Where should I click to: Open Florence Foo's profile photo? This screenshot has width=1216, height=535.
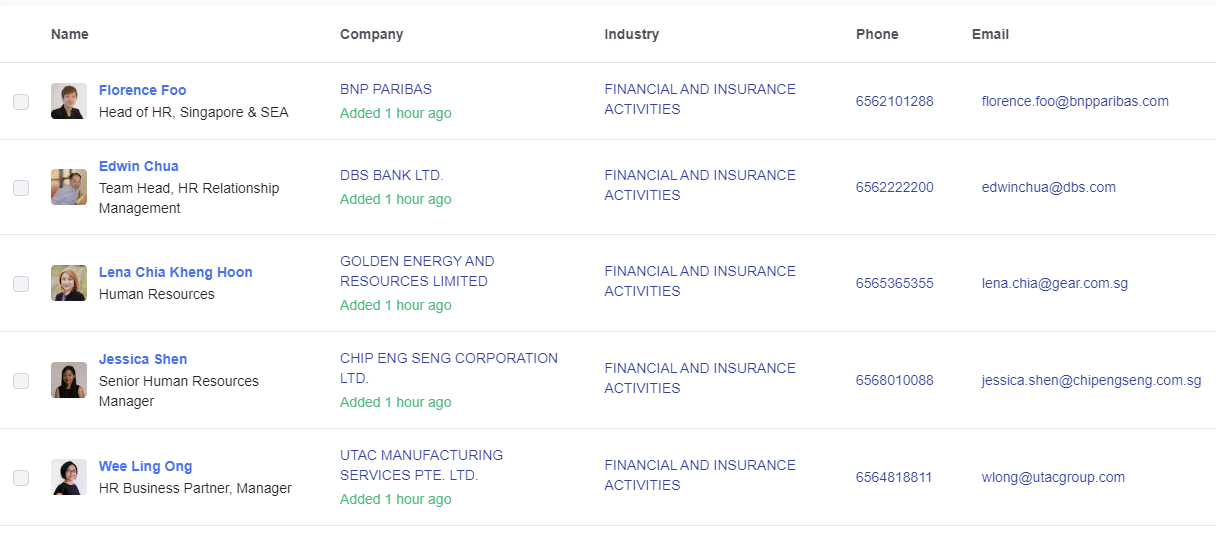click(69, 101)
